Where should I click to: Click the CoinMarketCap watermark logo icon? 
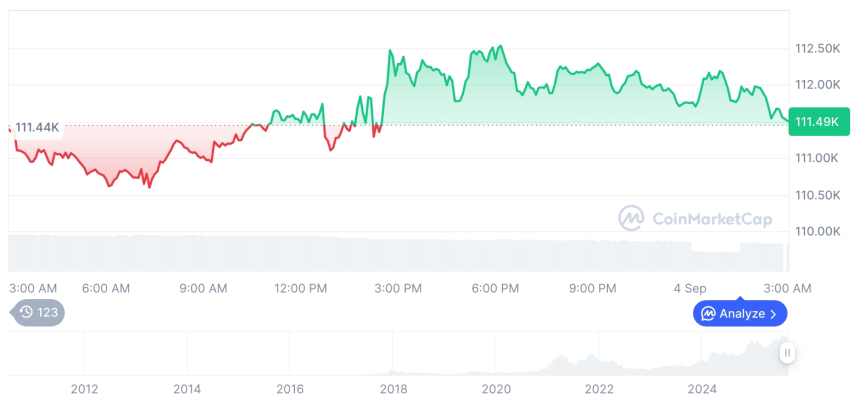[631, 218]
